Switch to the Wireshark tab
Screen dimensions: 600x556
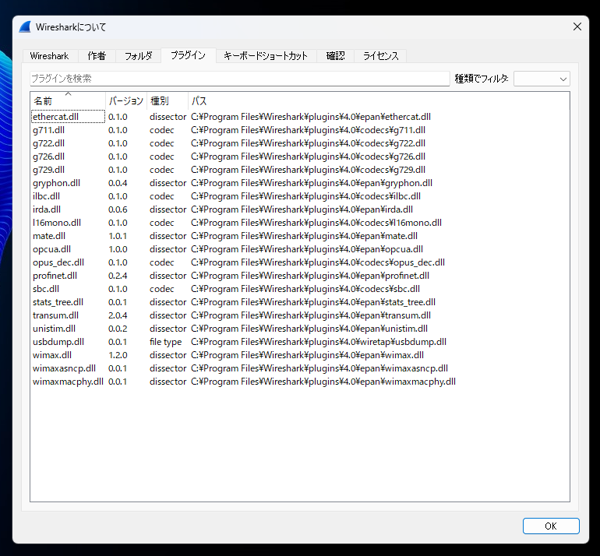pos(49,56)
